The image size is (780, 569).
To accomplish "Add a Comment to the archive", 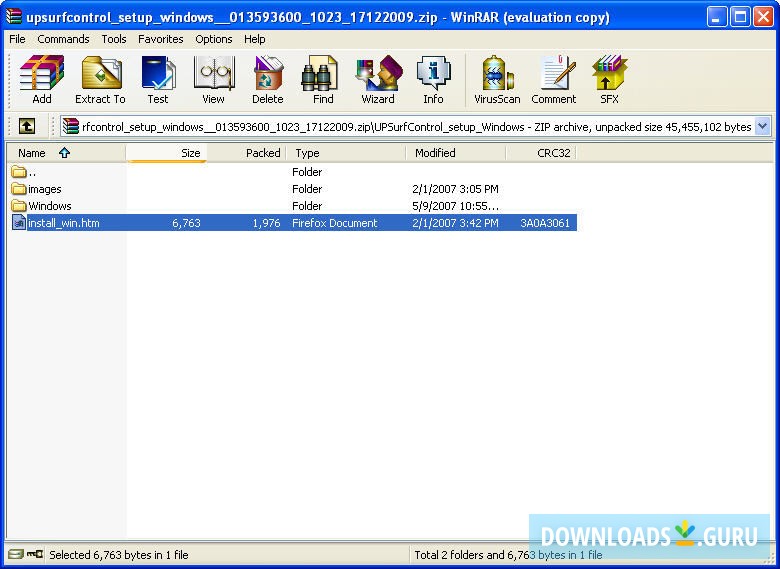I will 553,79.
